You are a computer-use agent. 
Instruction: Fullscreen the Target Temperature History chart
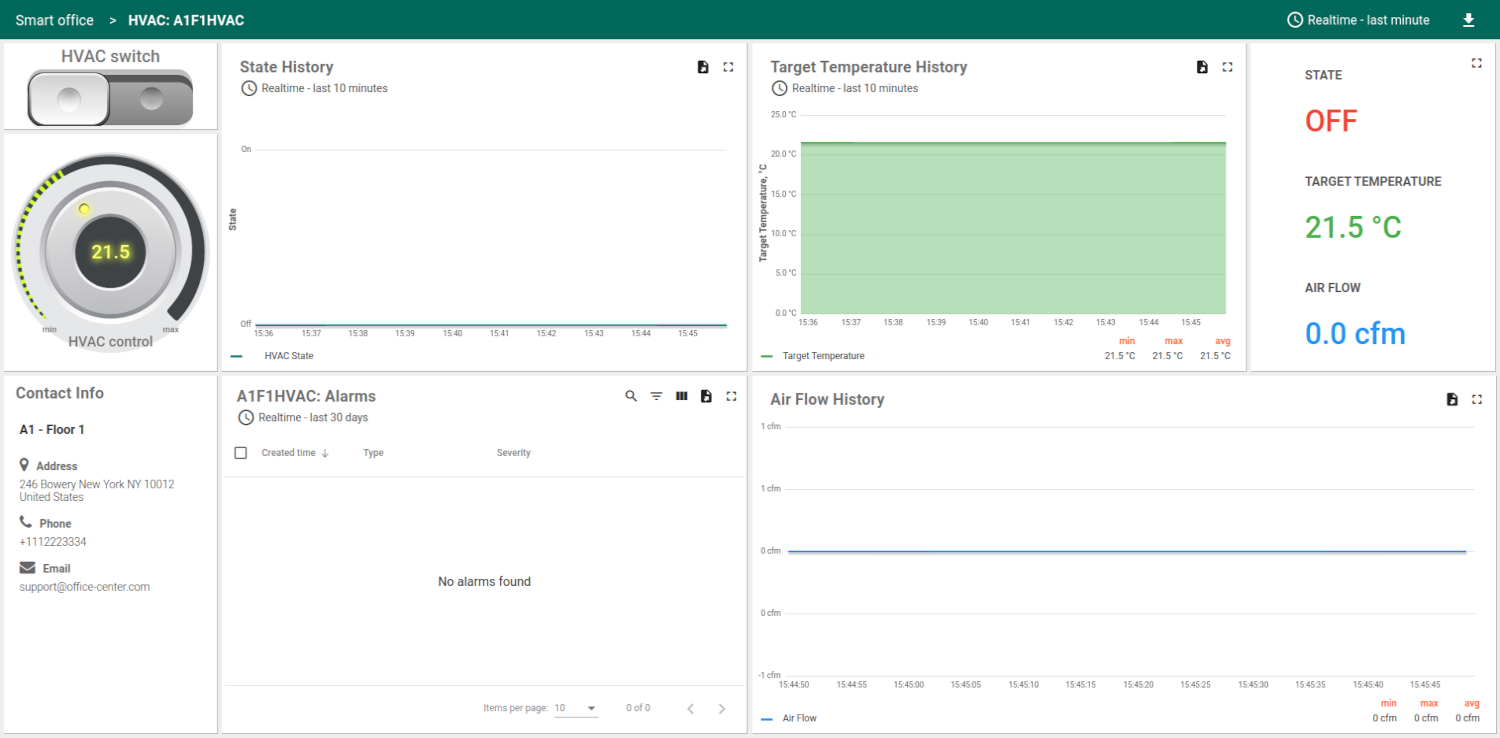pyautogui.click(x=1228, y=67)
